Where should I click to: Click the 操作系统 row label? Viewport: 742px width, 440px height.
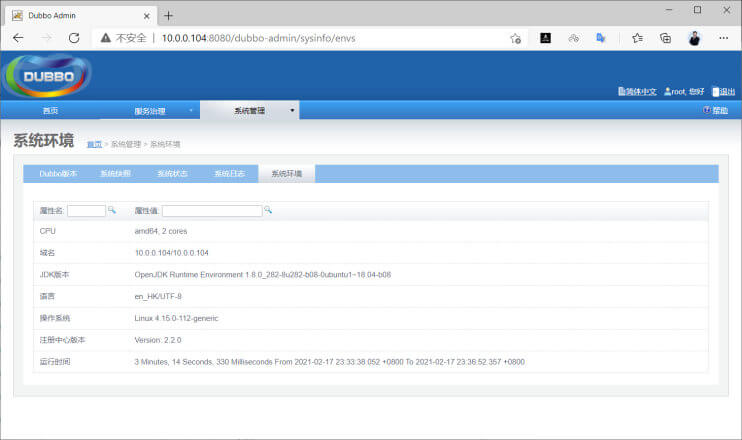click(x=55, y=318)
